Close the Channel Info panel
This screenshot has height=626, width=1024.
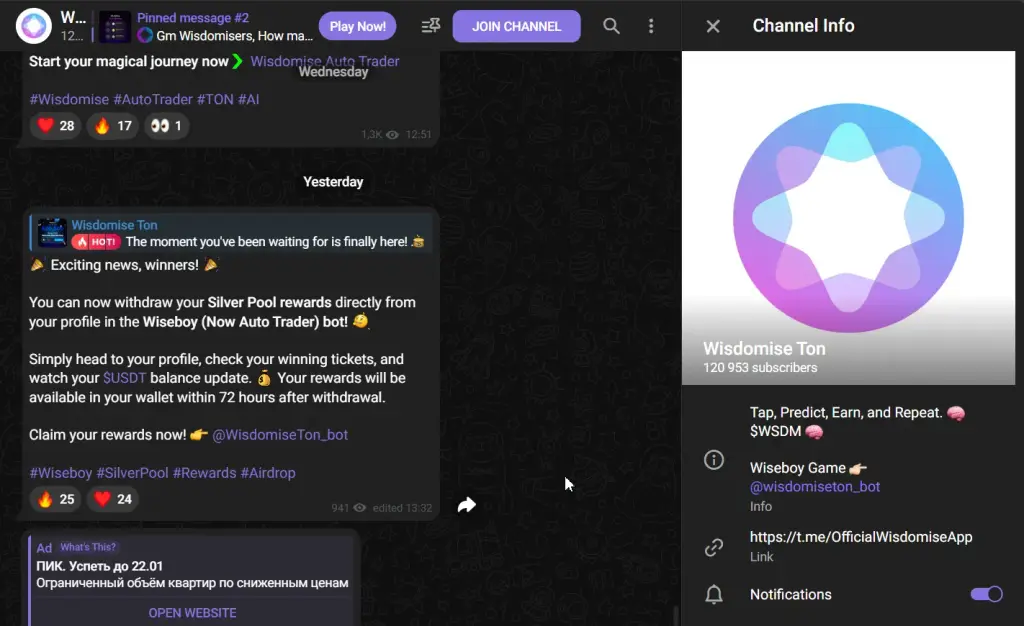tap(713, 26)
